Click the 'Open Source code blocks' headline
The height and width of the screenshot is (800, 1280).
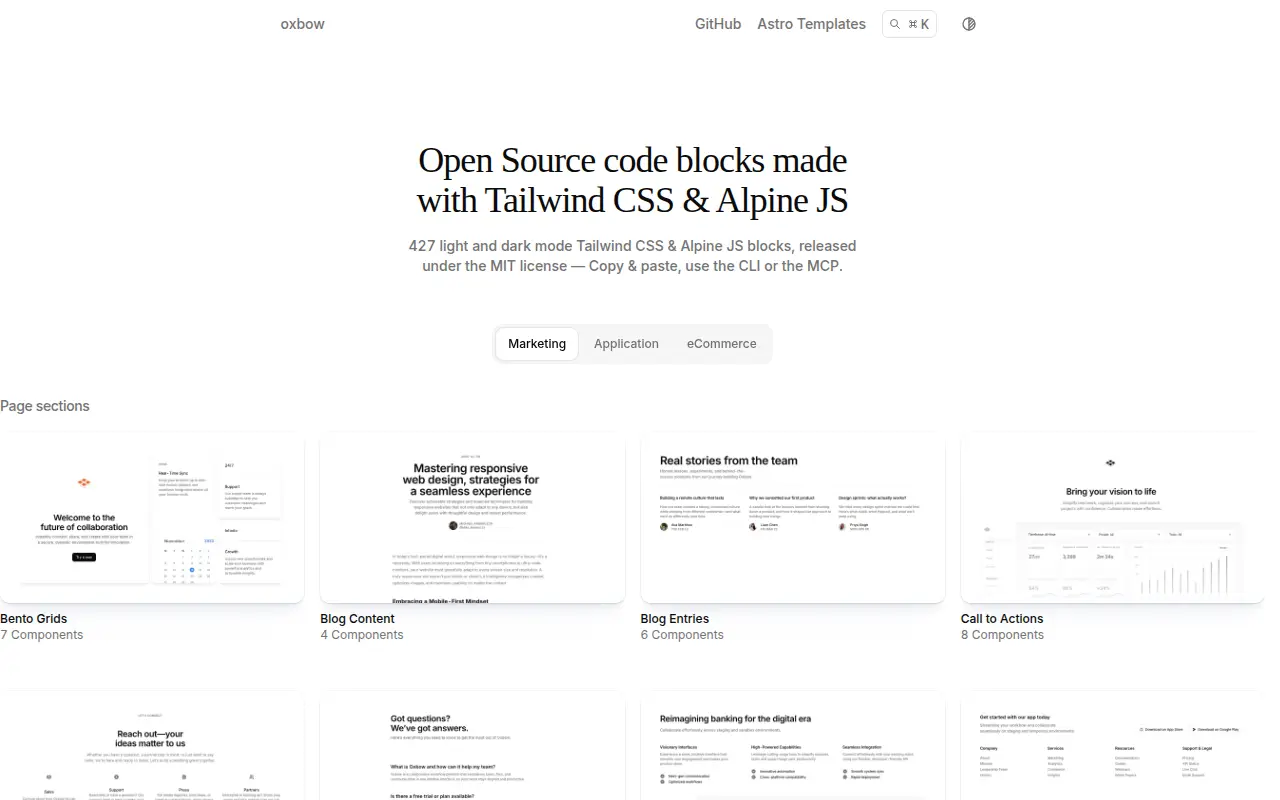tap(632, 180)
